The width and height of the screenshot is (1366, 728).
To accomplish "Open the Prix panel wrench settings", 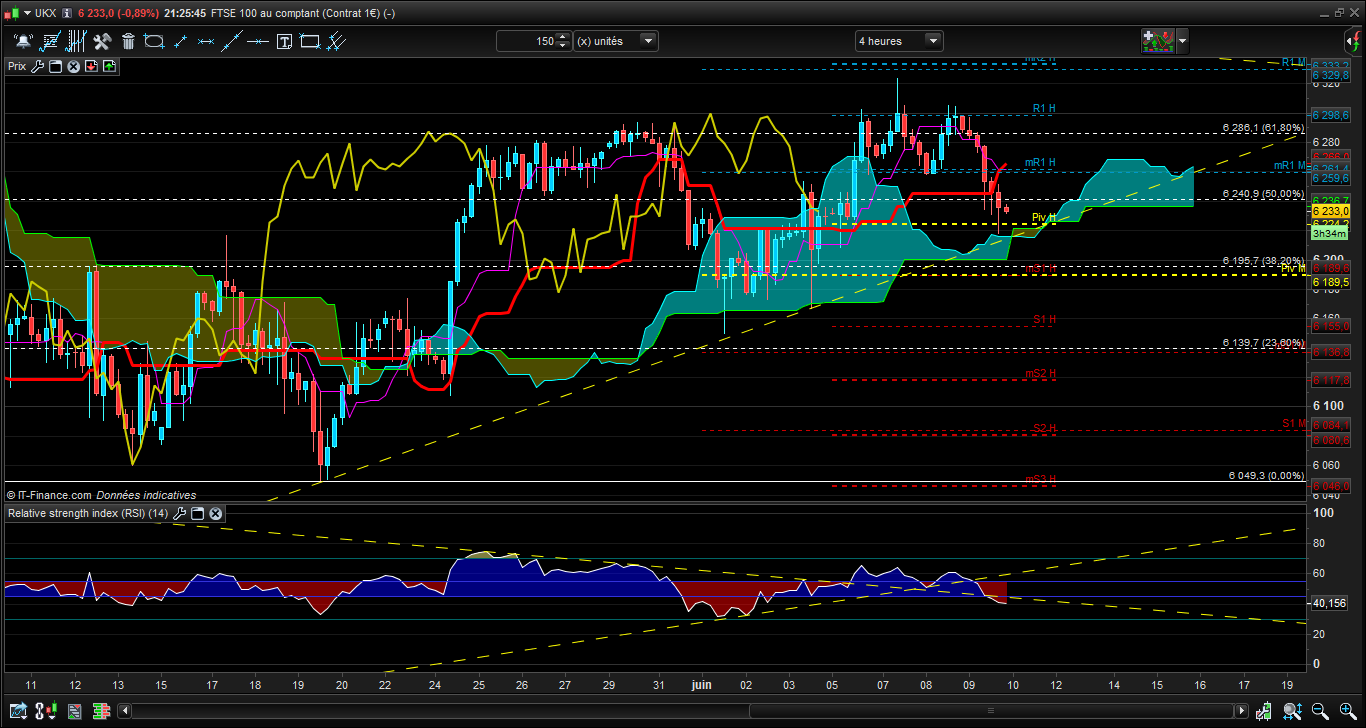I will 38,66.
